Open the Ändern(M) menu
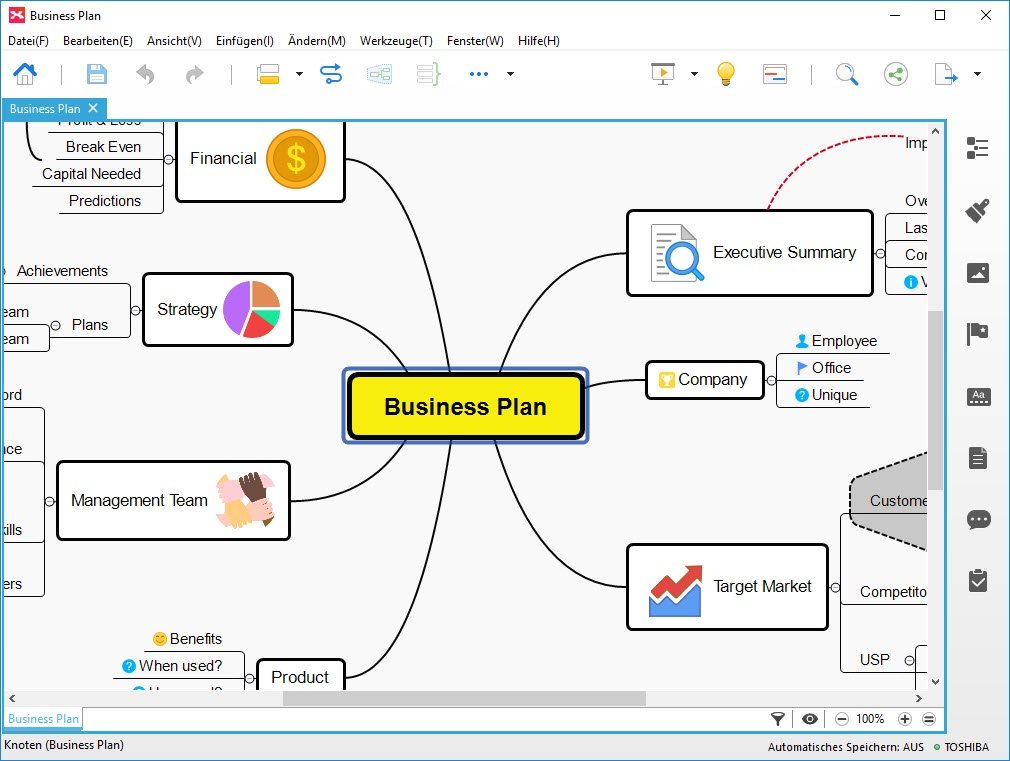The height and width of the screenshot is (761, 1010). point(317,41)
